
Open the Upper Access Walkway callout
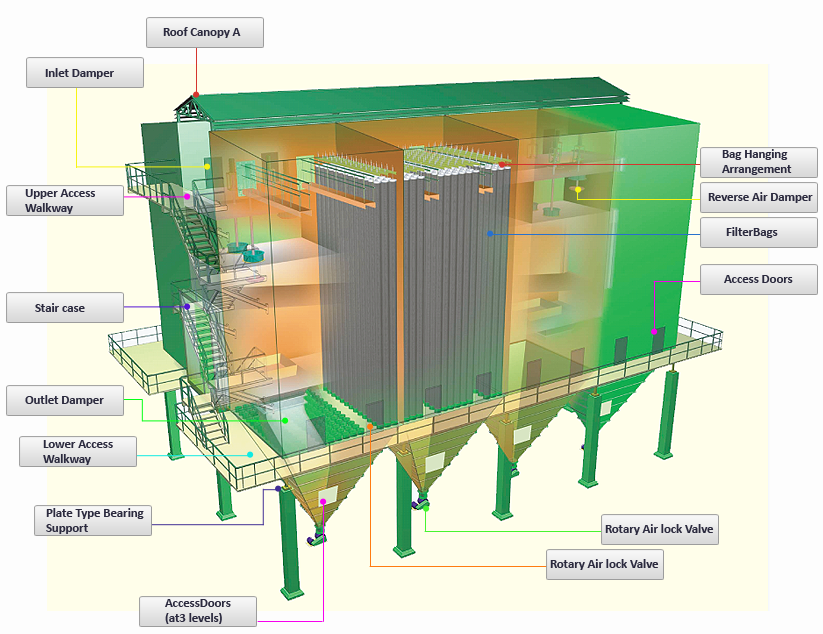tap(62, 200)
